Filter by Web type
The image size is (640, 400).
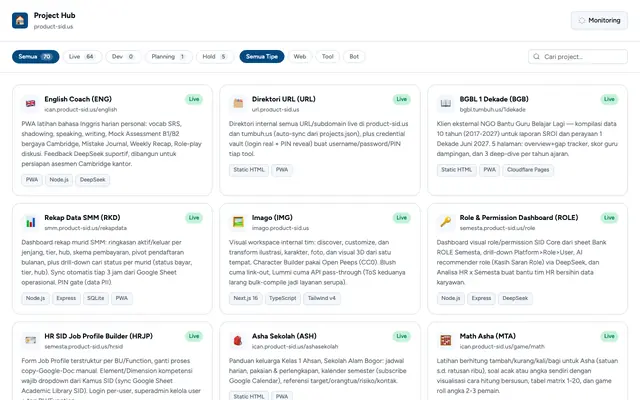(x=300, y=57)
